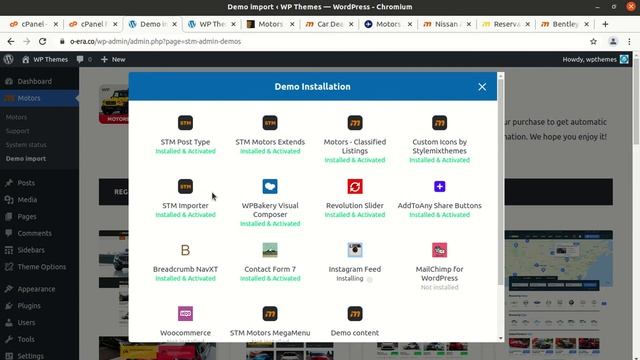The image size is (640, 360).
Task: Open a new browser tab
Action: pyautogui.click(x=605, y=24)
